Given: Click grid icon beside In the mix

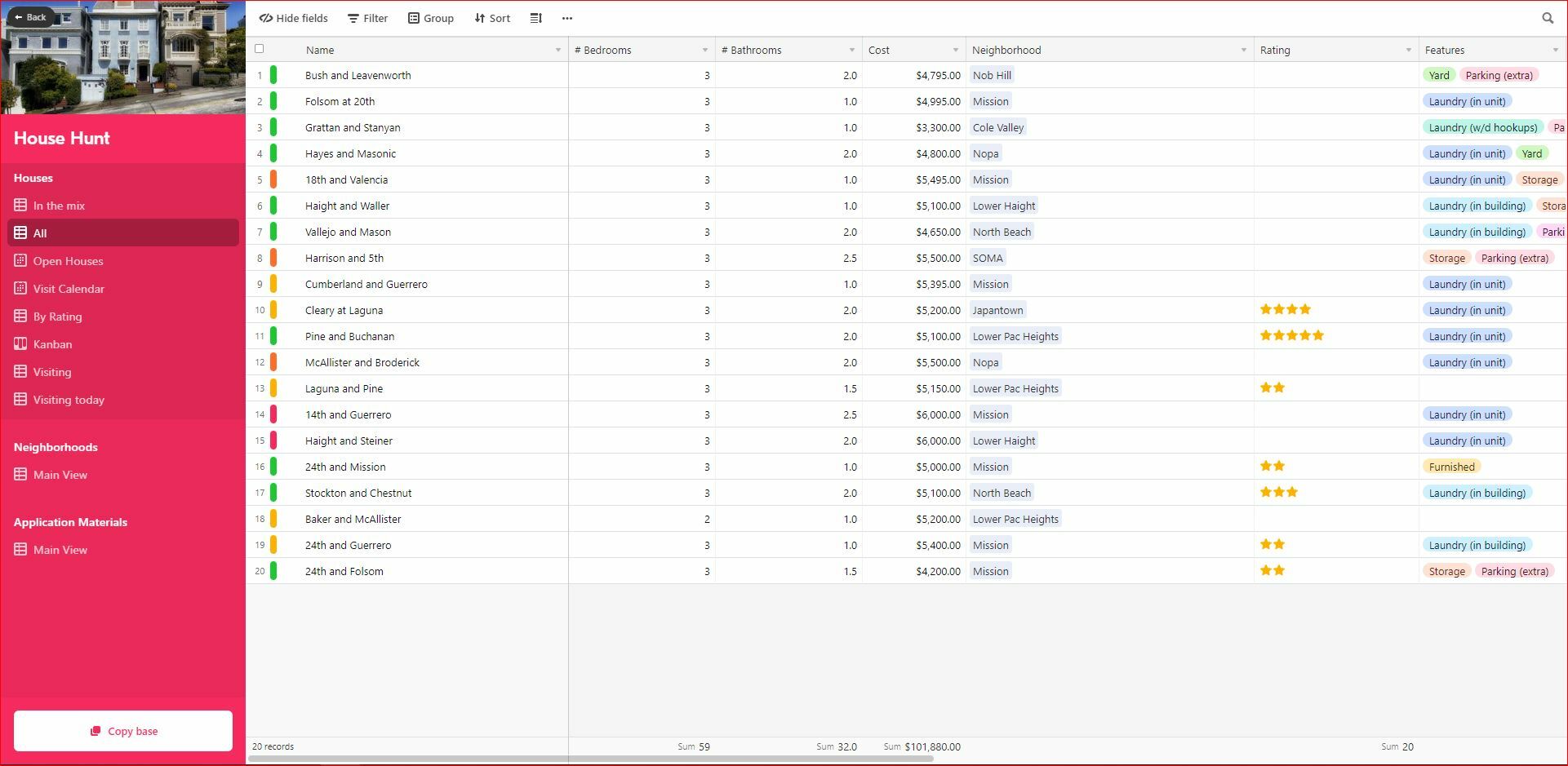Looking at the screenshot, I should coord(20,206).
